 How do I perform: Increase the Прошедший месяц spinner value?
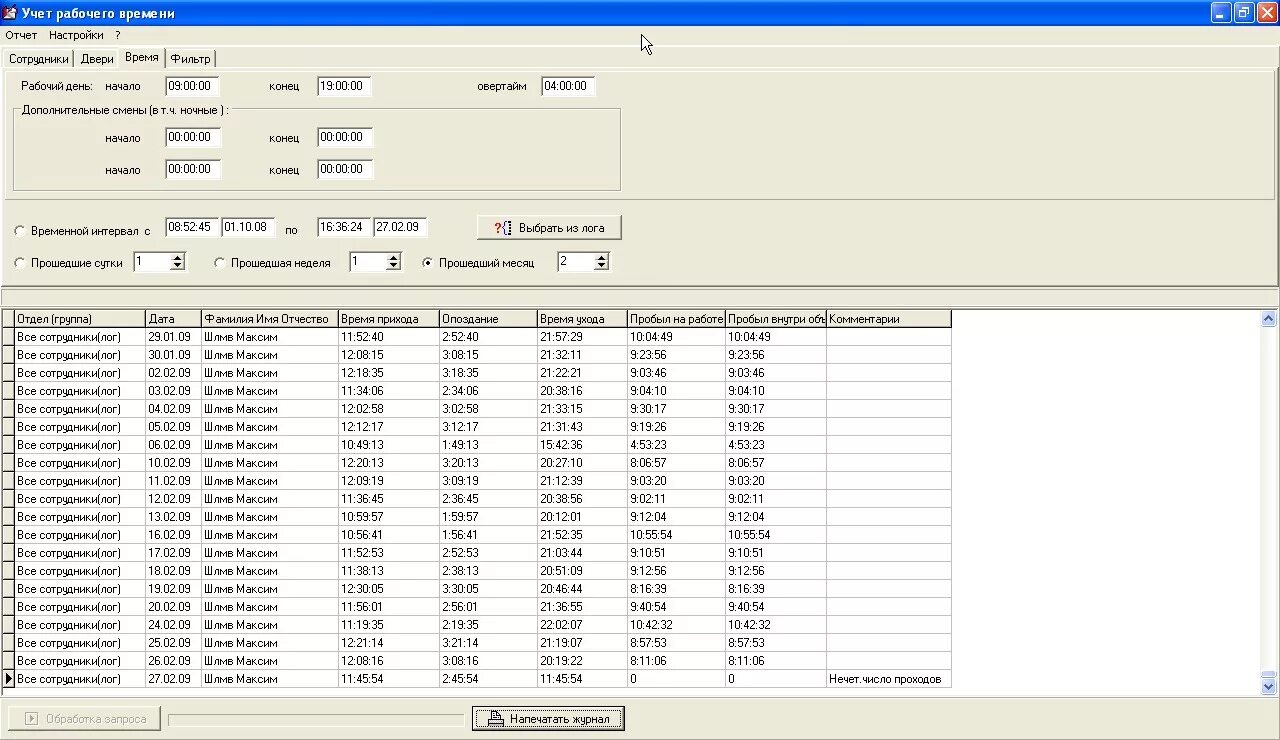point(602,257)
